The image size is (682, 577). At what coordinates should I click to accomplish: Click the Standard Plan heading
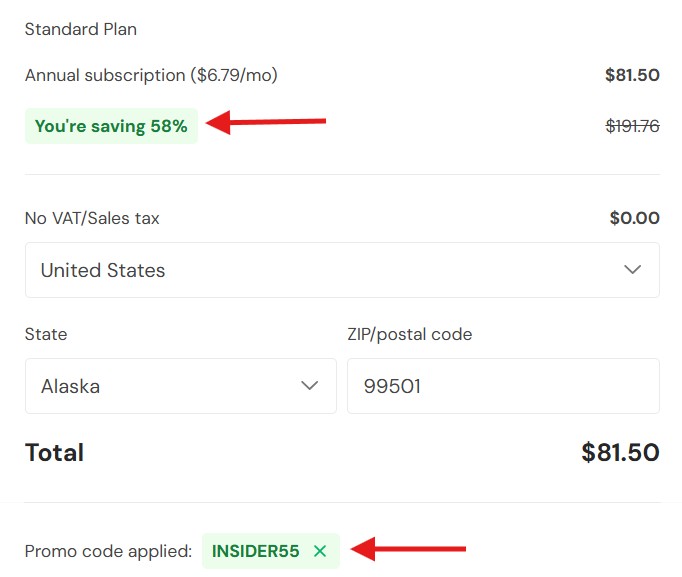pos(81,29)
